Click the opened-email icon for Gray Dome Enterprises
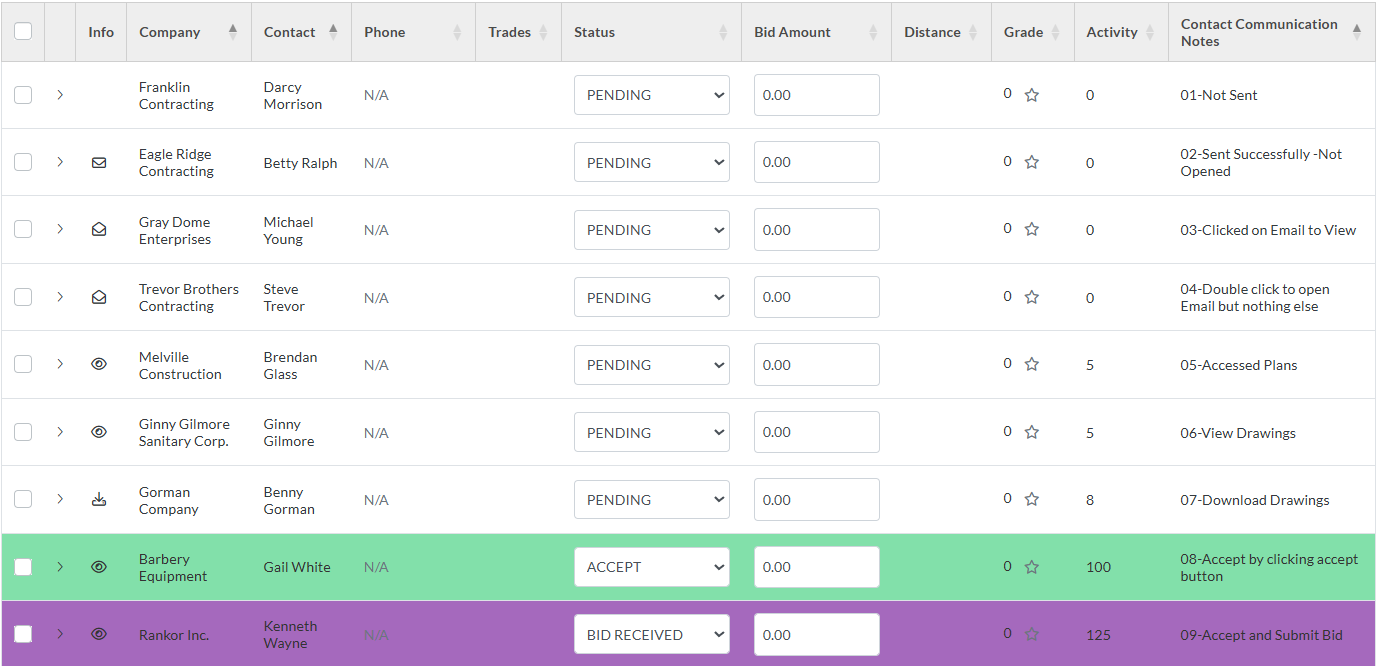This screenshot has width=1379, height=666. tap(99, 230)
